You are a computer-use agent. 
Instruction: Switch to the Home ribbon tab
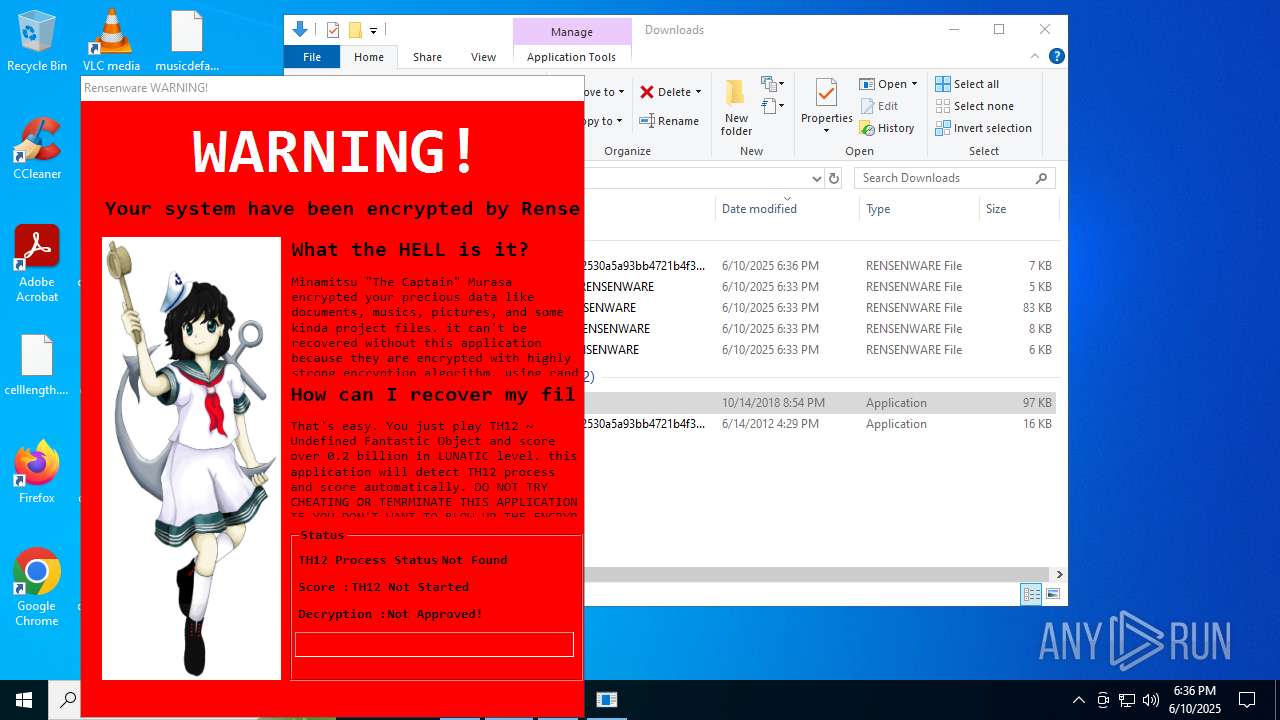pos(369,57)
